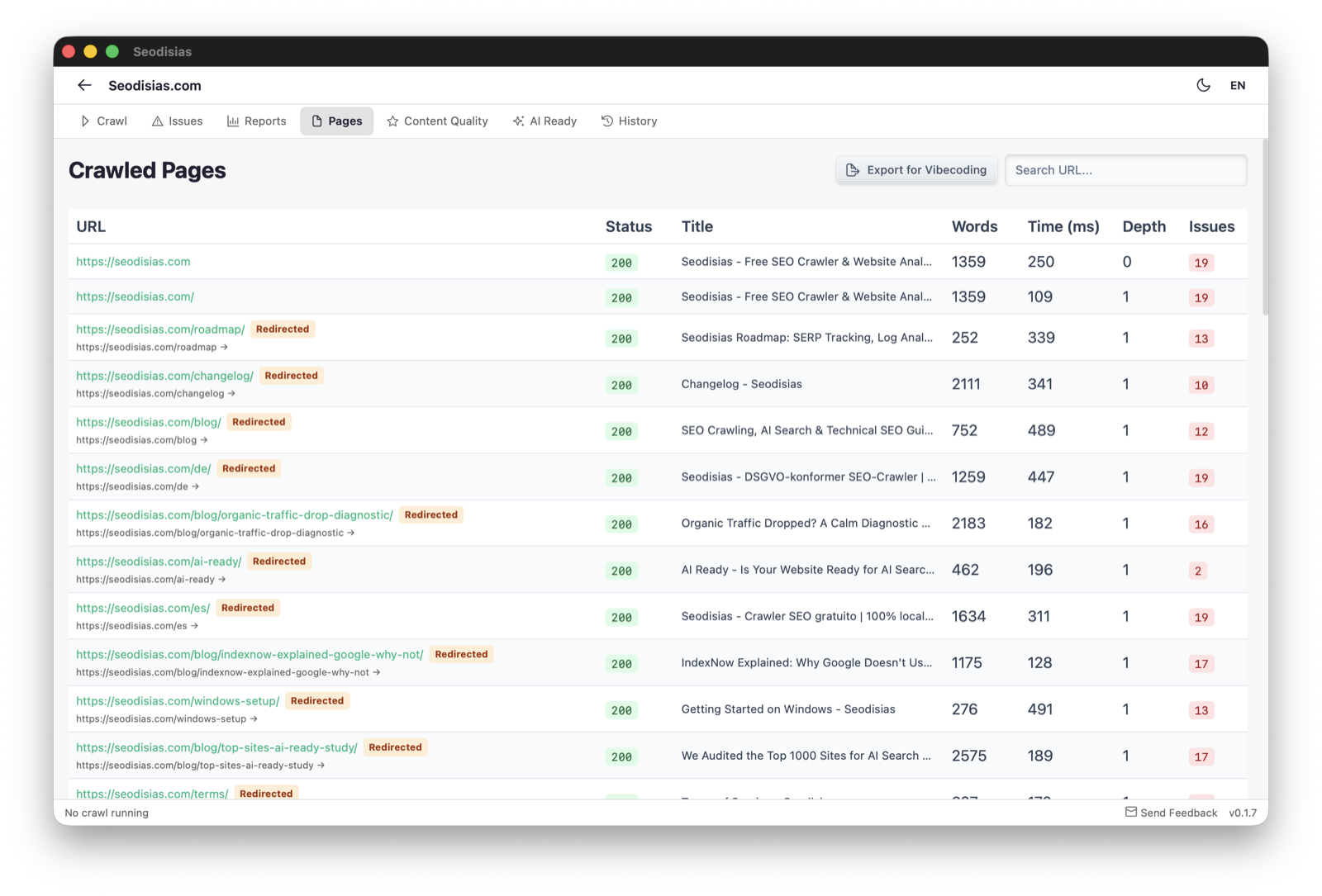This screenshot has height=896, width=1322.
Task: Open the seodisias.com/roadmap/ URL link
Action: coord(160,329)
